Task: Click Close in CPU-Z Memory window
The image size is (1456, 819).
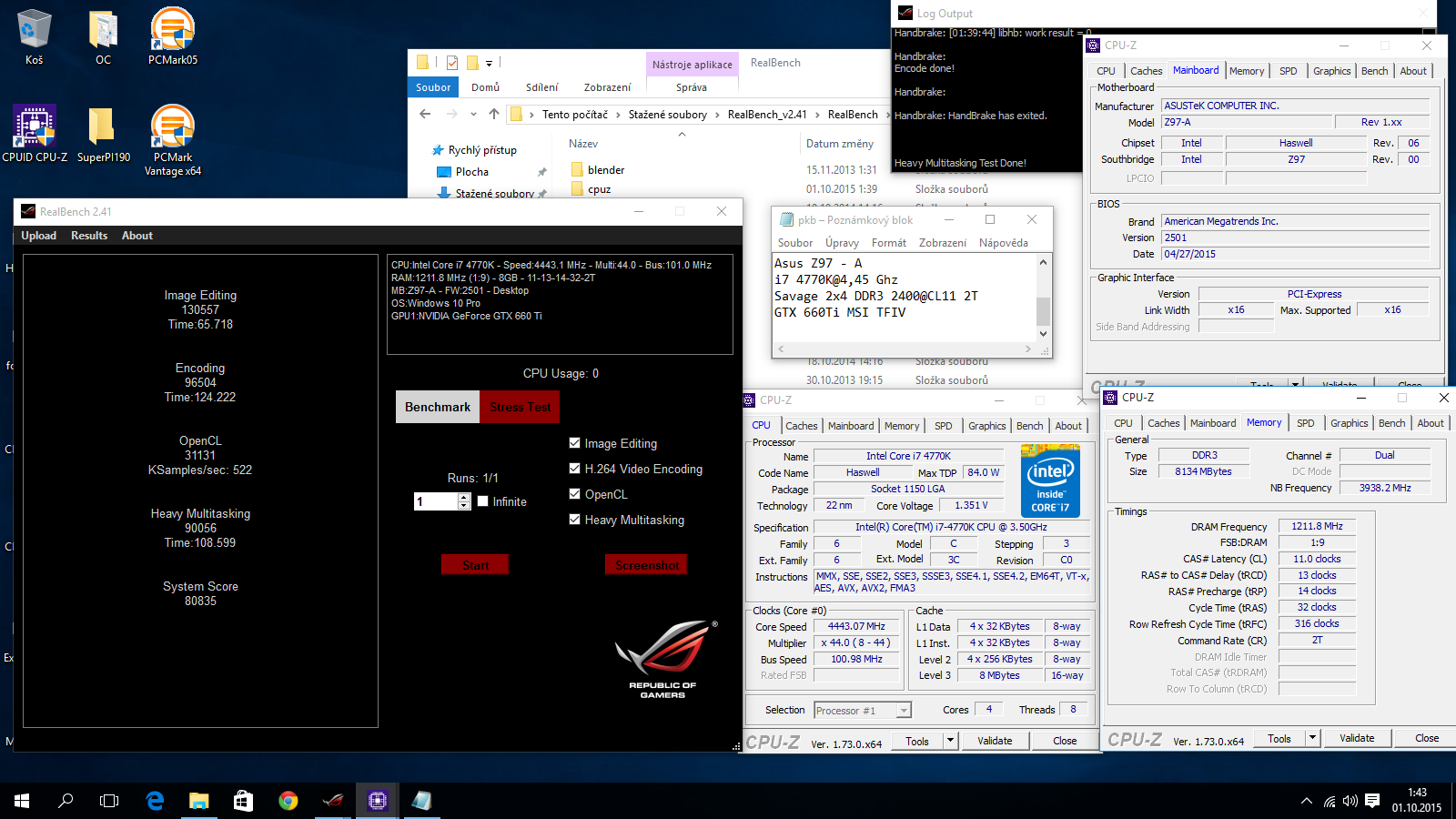Action: click(1427, 738)
